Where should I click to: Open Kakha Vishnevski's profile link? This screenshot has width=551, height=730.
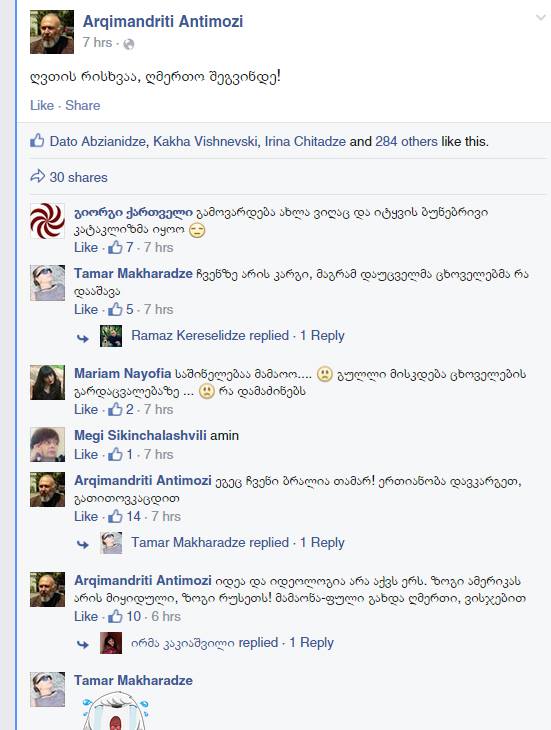pyautogui.click(x=205, y=141)
